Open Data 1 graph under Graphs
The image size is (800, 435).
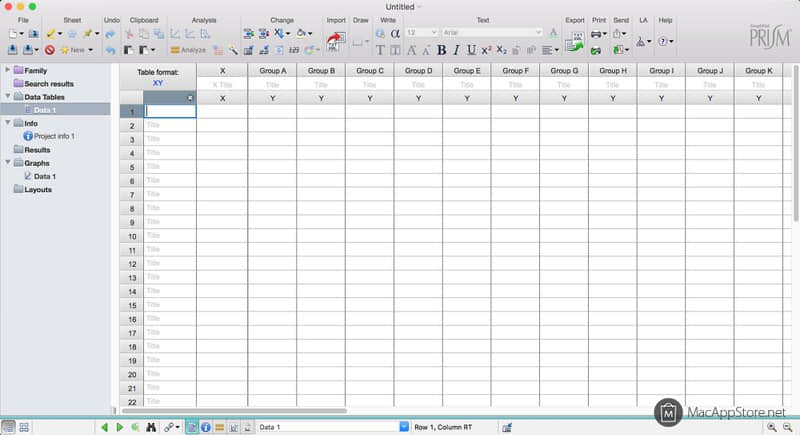coord(44,176)
